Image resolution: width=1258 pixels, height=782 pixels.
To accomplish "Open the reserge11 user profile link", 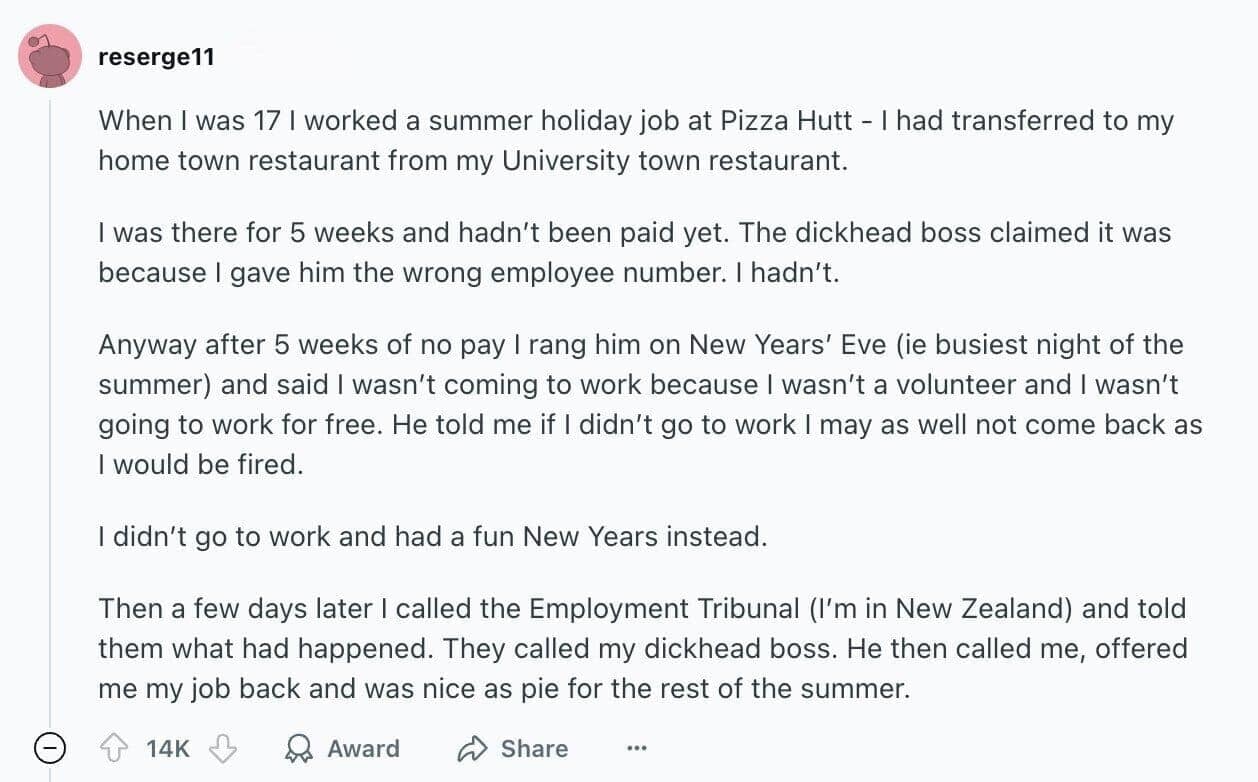I will point(156,57).
